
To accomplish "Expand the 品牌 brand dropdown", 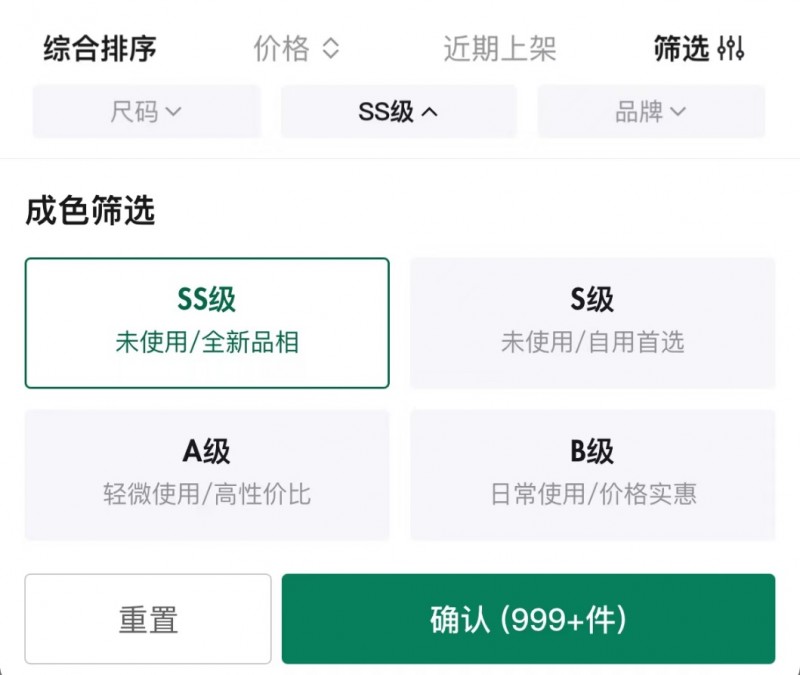I will tap(651, 112).
